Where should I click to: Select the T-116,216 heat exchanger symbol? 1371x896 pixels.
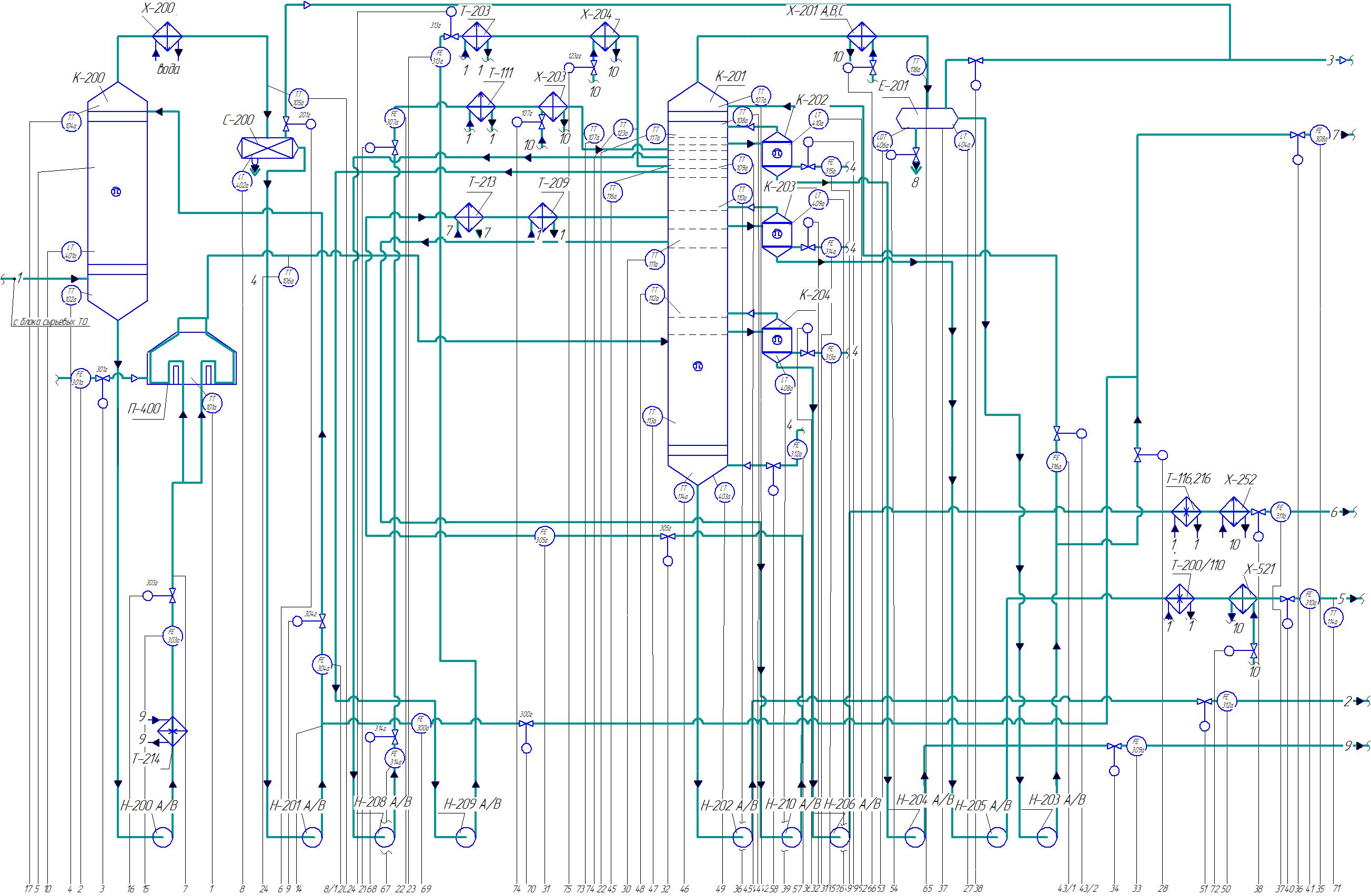coord(1186,511)
